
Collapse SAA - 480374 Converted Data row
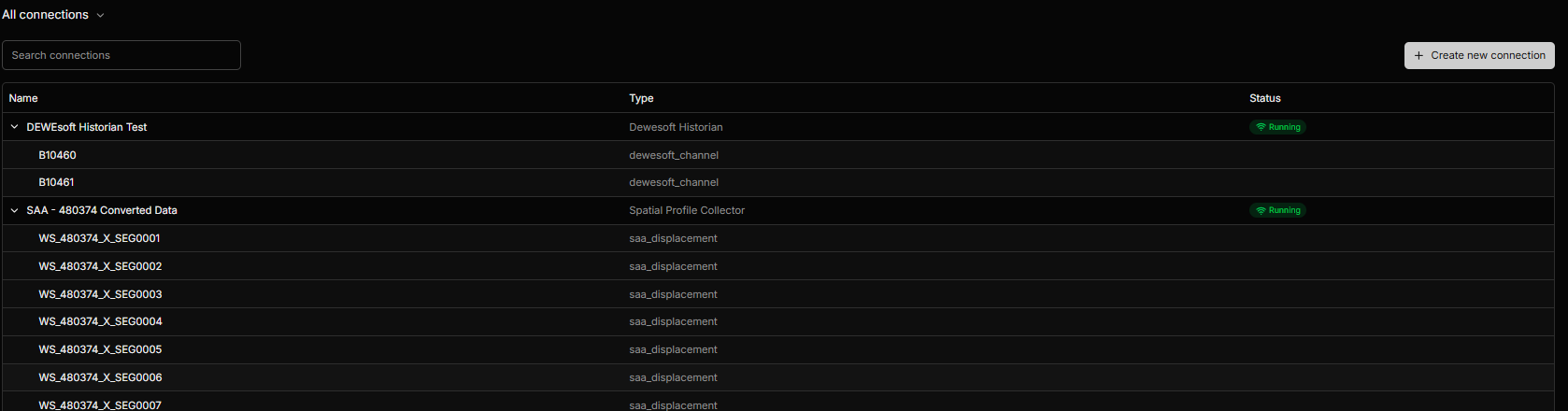(x=14, y=210)
